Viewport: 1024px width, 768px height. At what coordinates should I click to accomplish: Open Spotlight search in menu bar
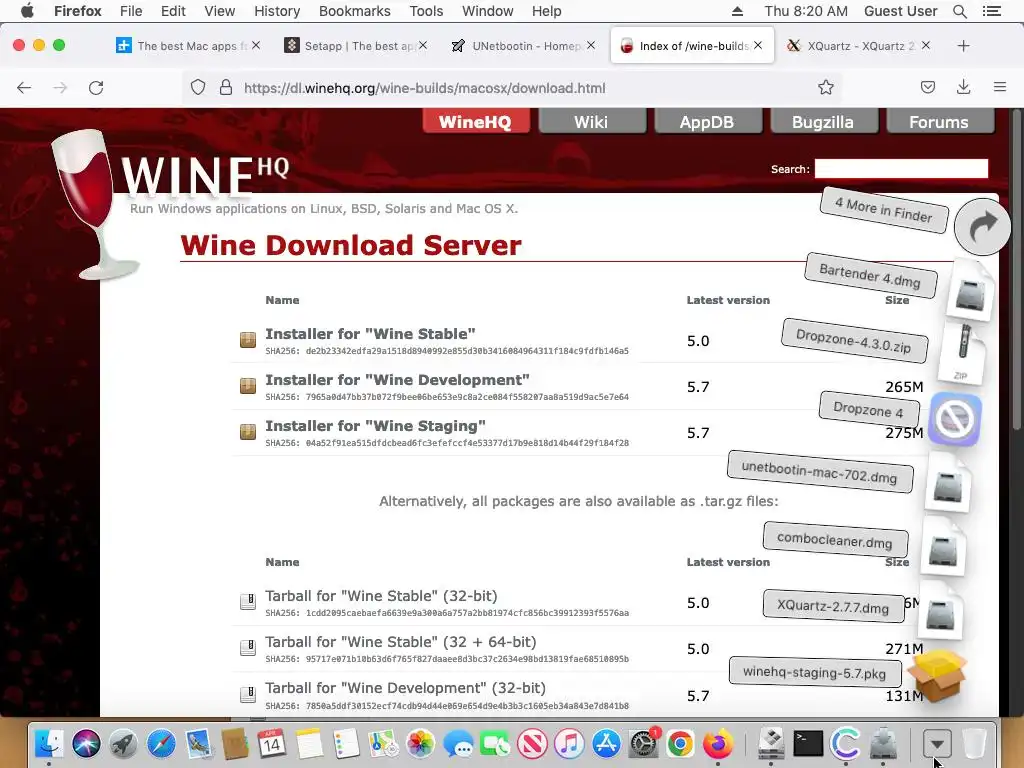[x=959, y=11]
